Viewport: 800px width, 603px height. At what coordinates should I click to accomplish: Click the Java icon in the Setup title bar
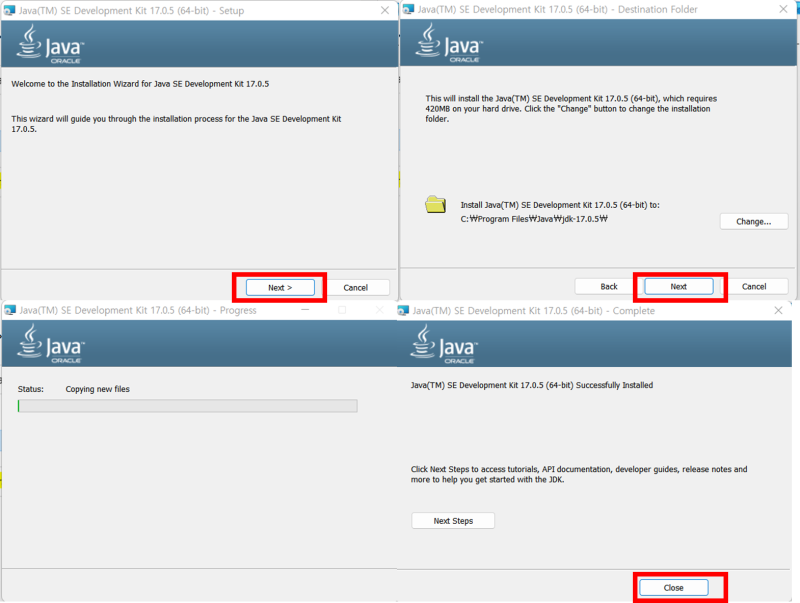click(8, 10)
